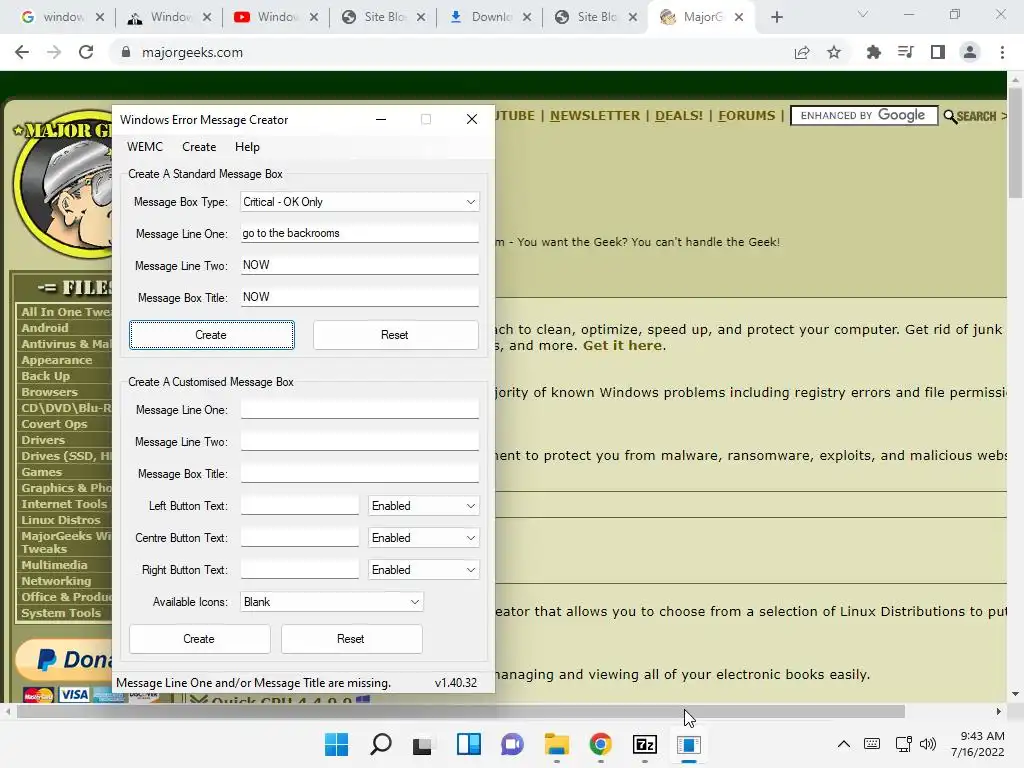Image resolution: width=1024 pixels, height=768 pixels.
Task: Show hidden tray icons chevron
Action: (x=844, y=744)
